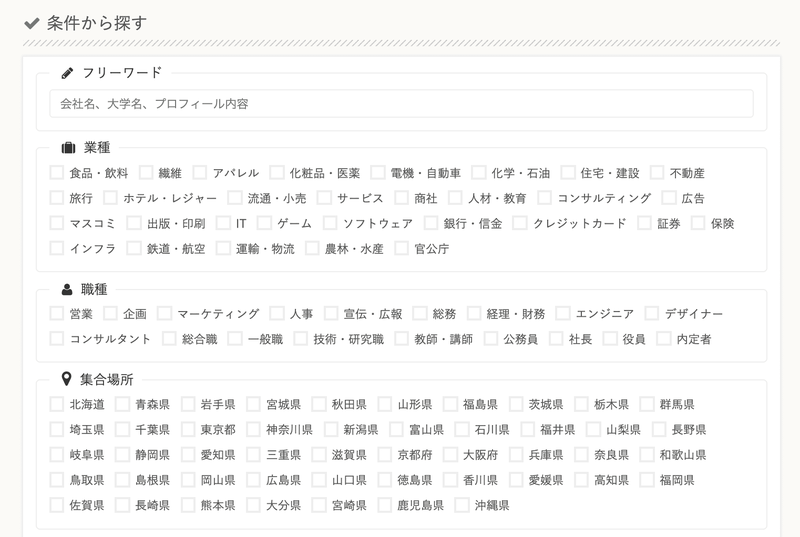Tick the マスコミ checkbox
Image resolution: width=800 pixels, height=537 pixels.
coord(57,223)
